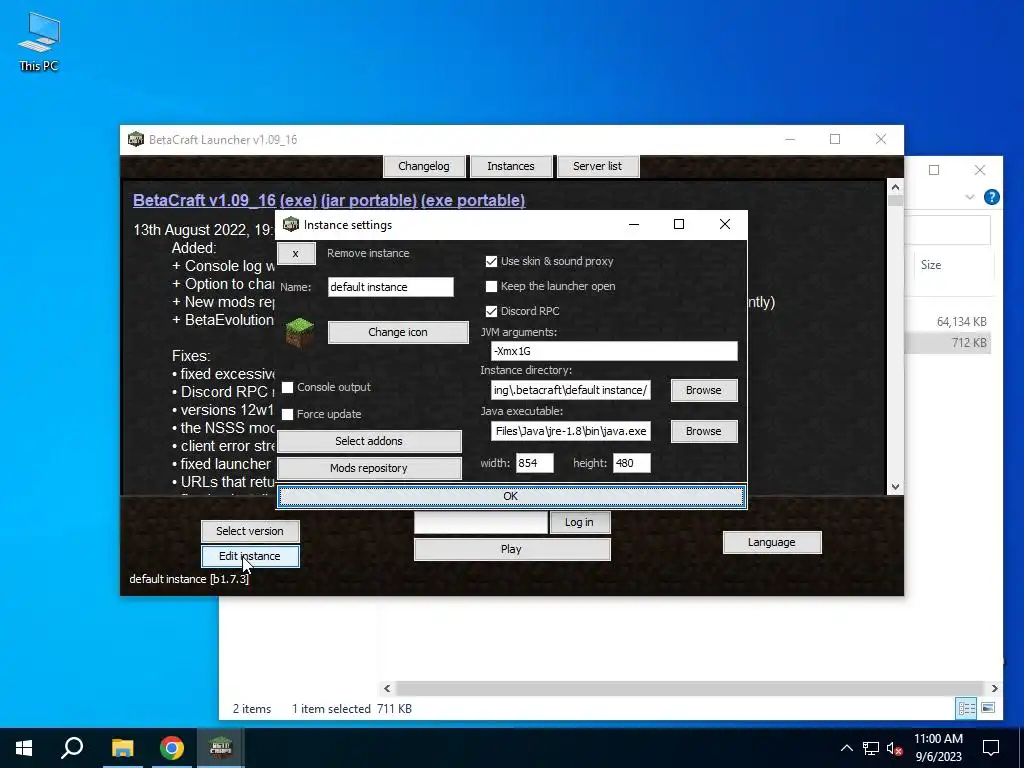The height and width of the screenshot is (768, 1024).
Task: Open the (exe portable) download link
Action: coord(473,200)
